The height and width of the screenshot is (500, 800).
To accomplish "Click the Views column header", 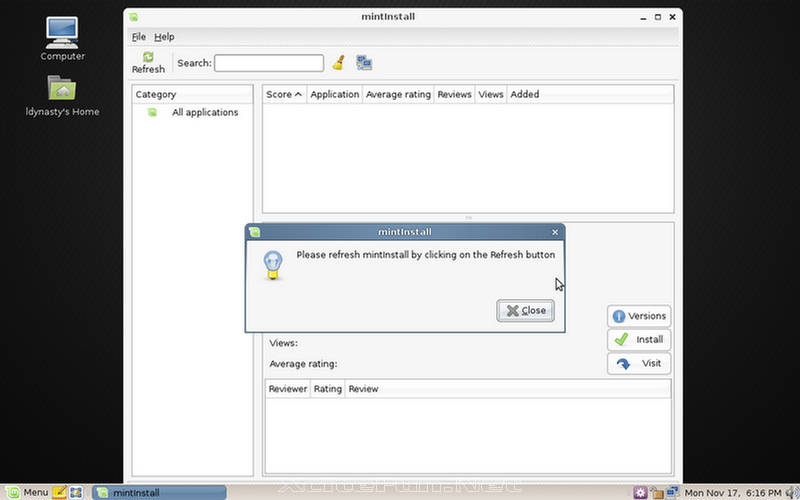I will coord(490,94).
